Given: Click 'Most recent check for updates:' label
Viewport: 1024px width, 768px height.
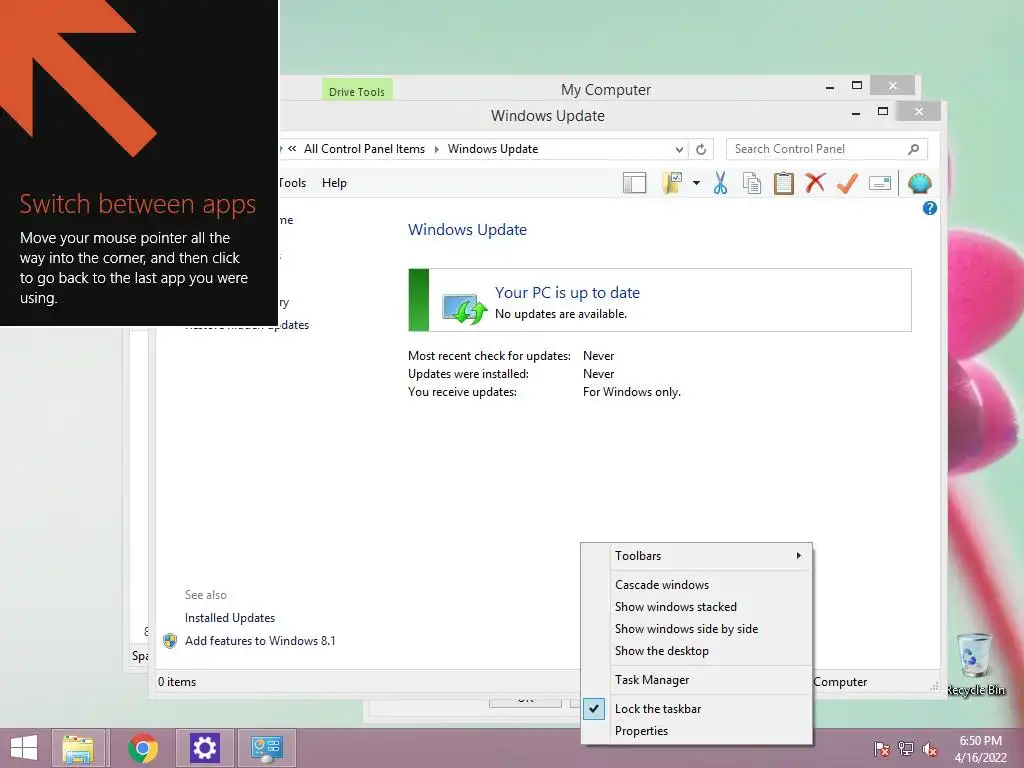Looking at the screenshot, I should pyautogui.click(x=489, y=356).
